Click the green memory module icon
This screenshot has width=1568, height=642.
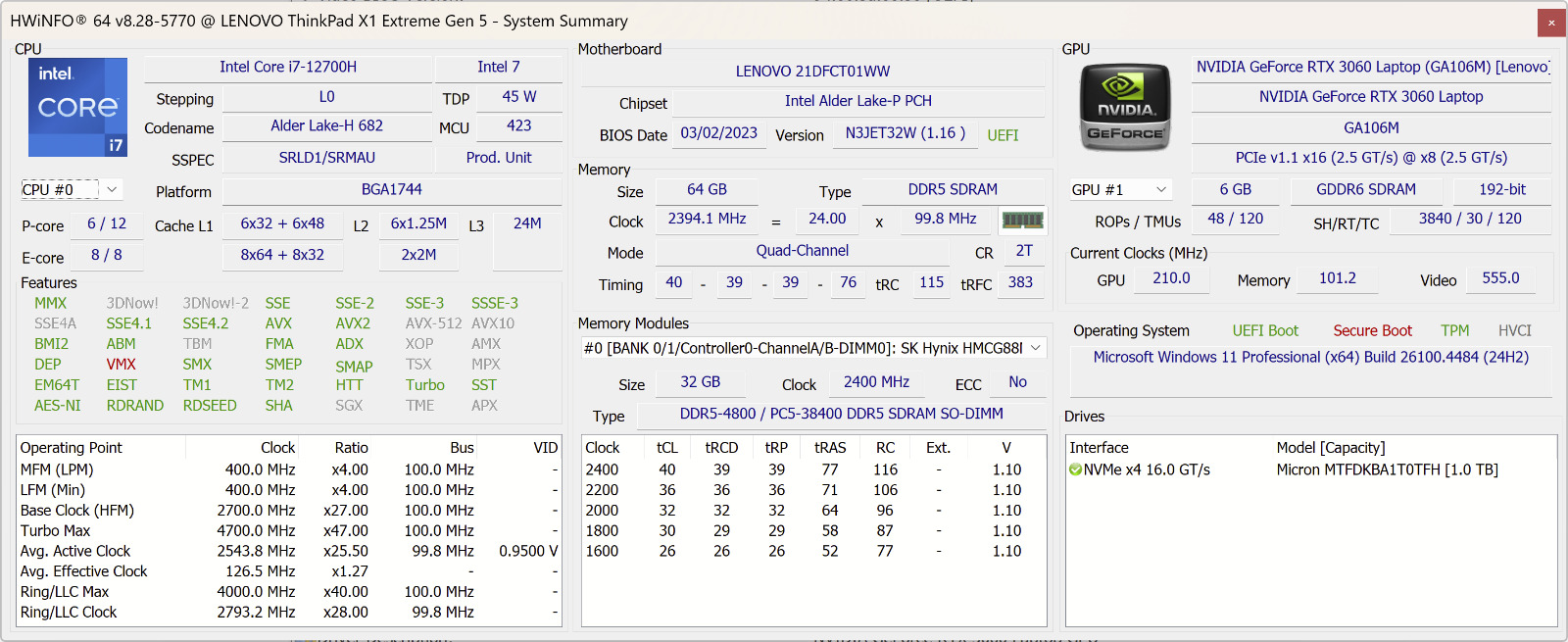tap(1022, 221)
